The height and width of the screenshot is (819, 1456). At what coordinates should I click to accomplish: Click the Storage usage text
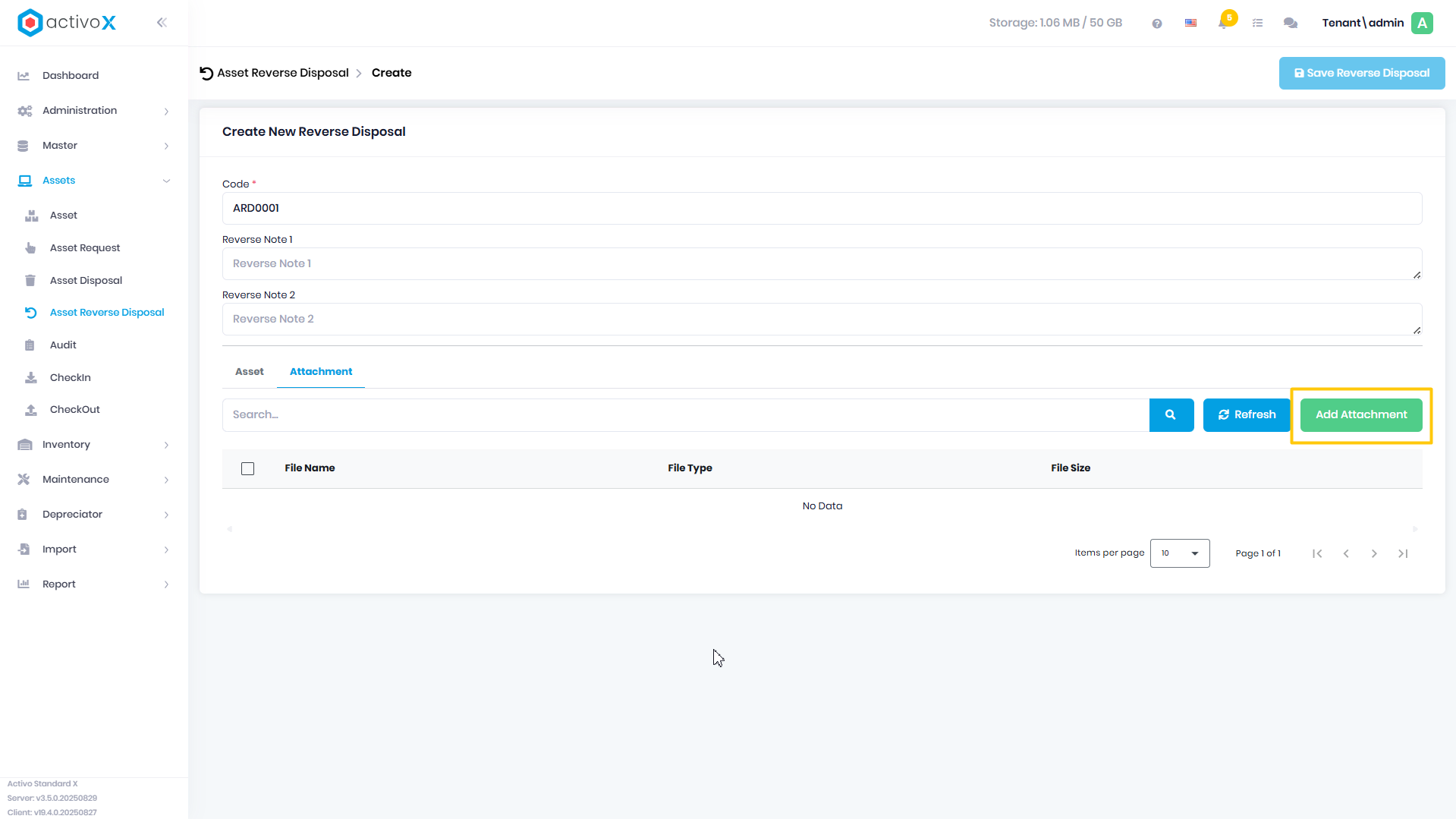1055,23
